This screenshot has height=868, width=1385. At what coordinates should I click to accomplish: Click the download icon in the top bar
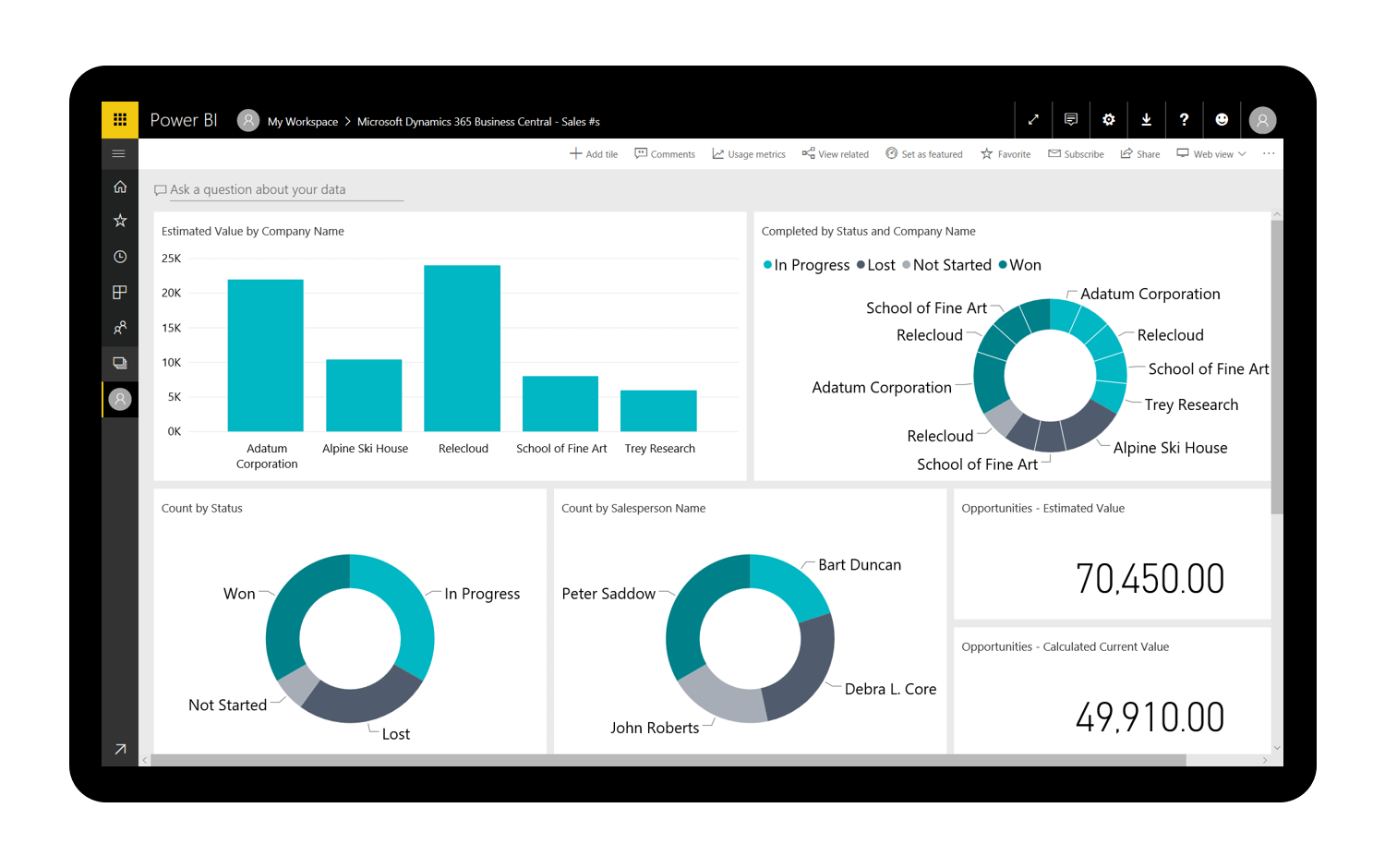tap(1146, 120)
